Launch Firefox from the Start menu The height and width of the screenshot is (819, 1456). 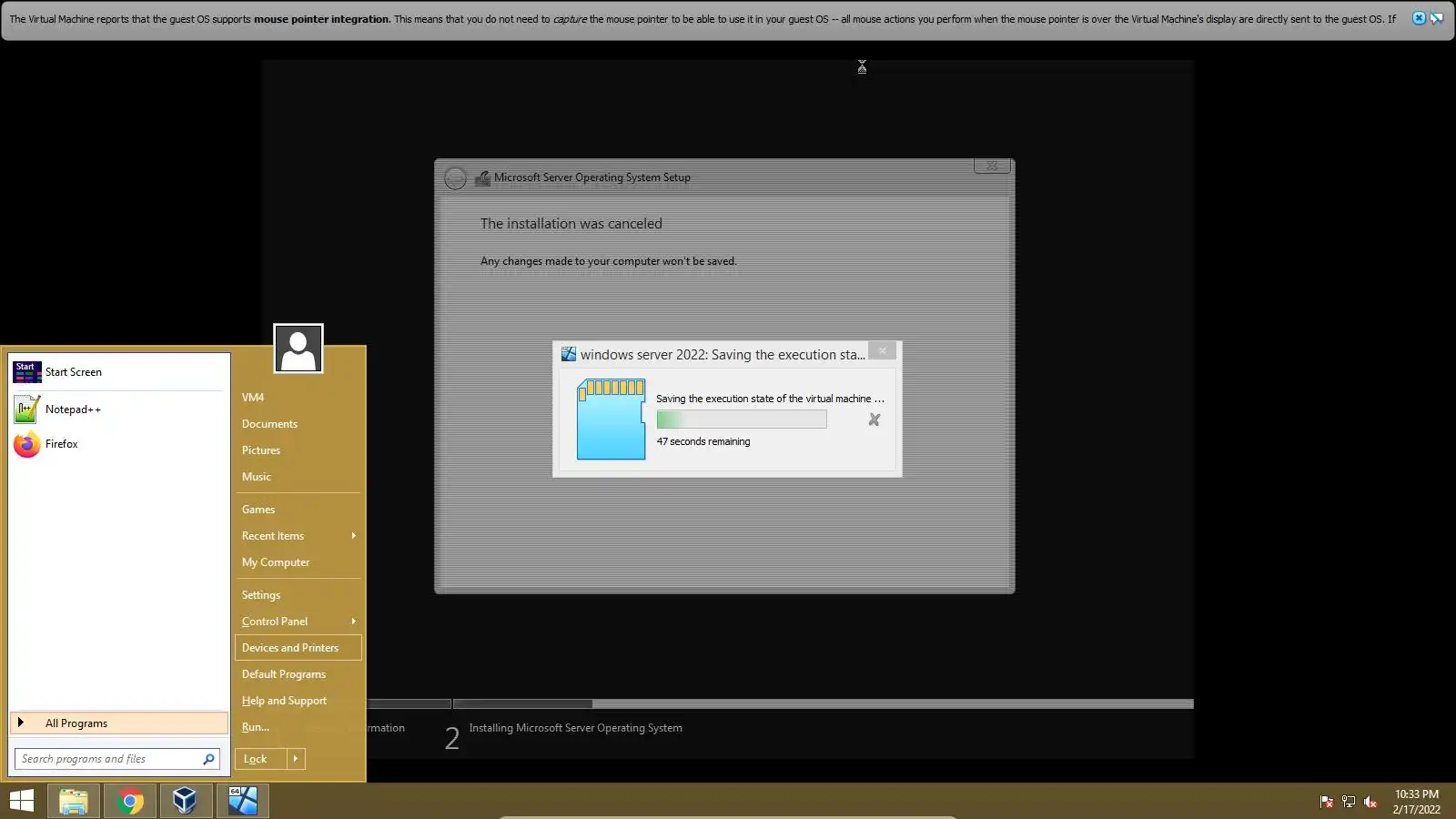click(118, 444)
